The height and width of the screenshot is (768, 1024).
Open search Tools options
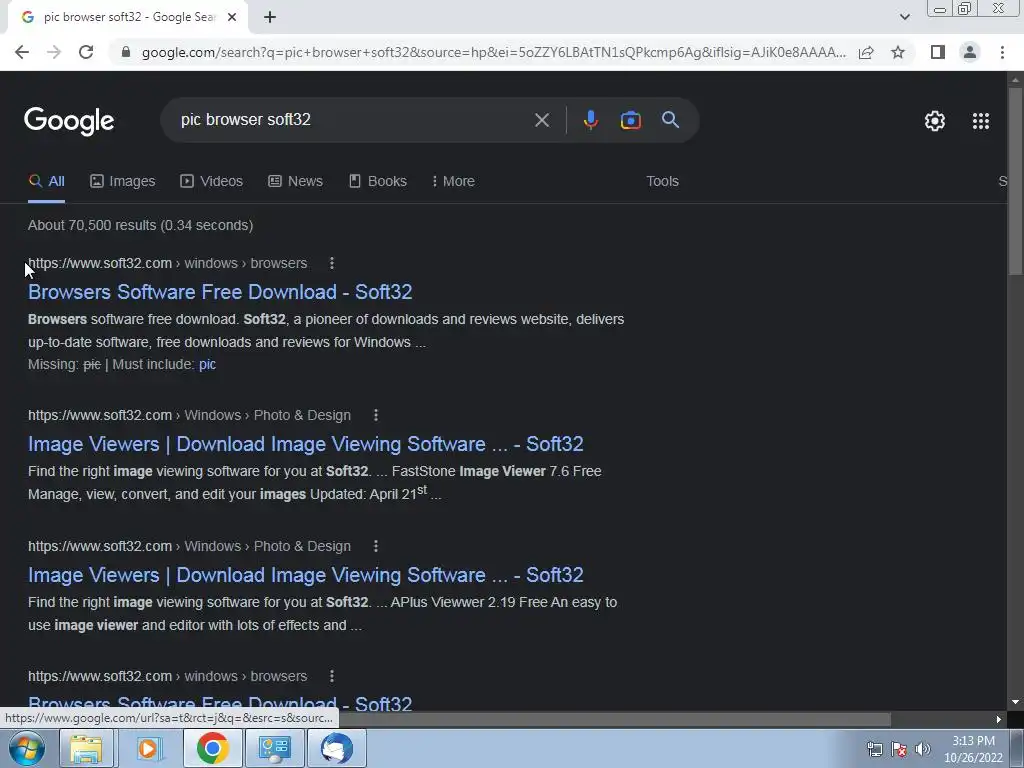[x=662, y=182]
